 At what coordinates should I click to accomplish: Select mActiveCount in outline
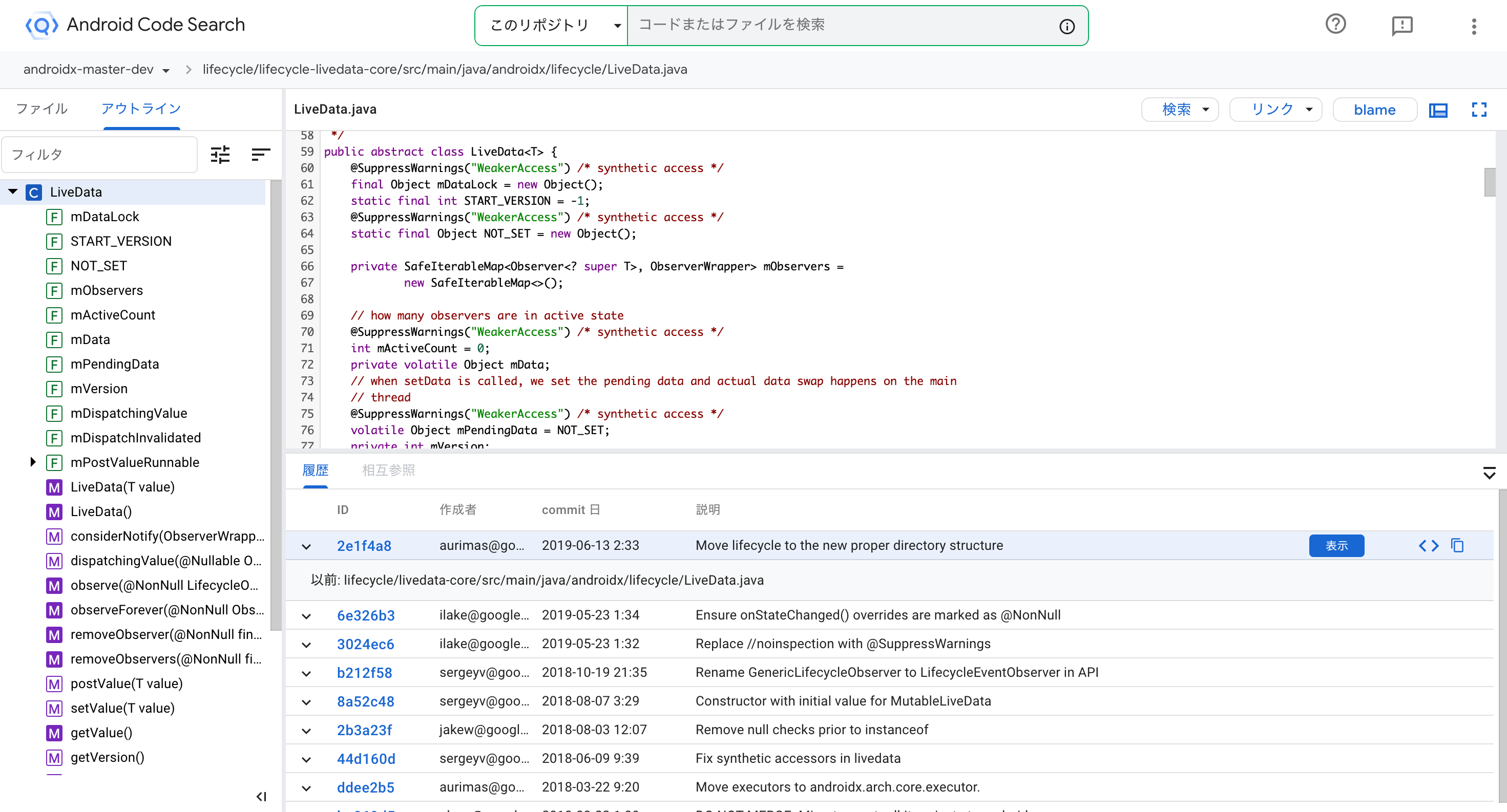[x=113, y=315]
